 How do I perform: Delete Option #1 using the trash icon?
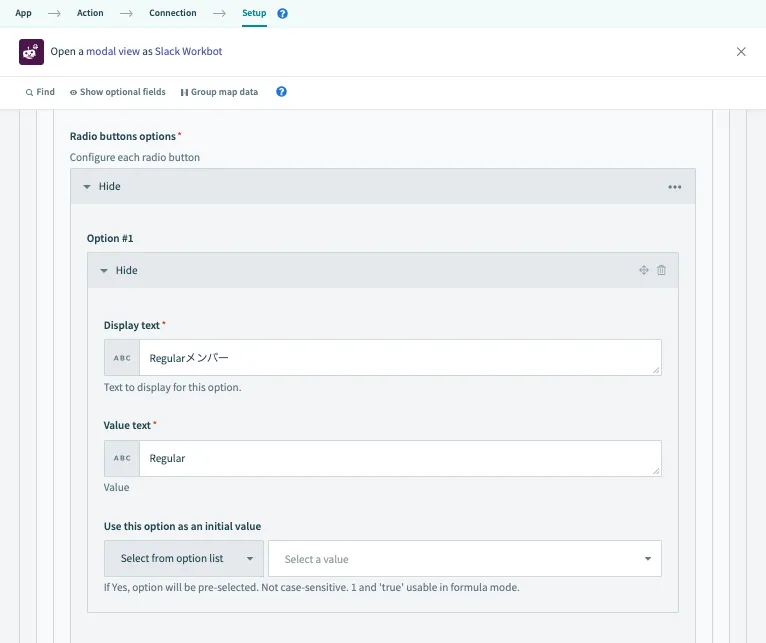pos(661,270)
